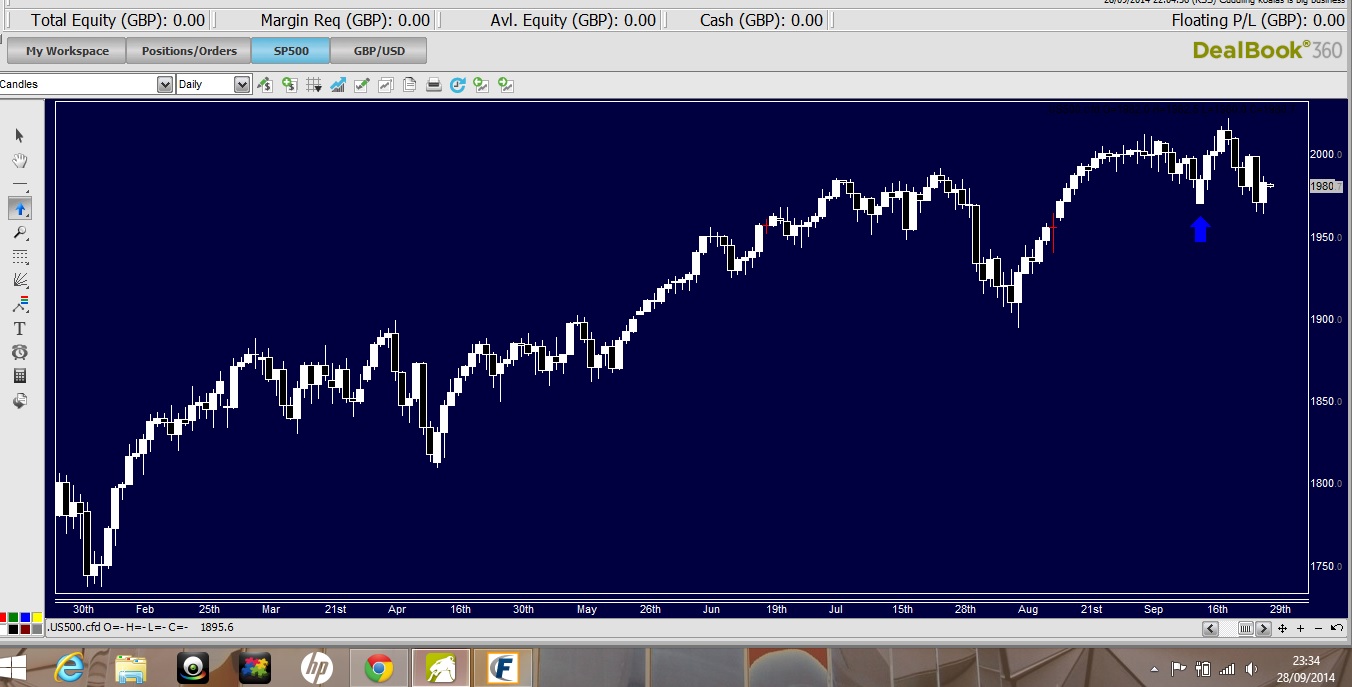The height and width of the screenshot is (687, 1352).
Task: Open the HP app on taskbar
Action: tap(317, 667)
